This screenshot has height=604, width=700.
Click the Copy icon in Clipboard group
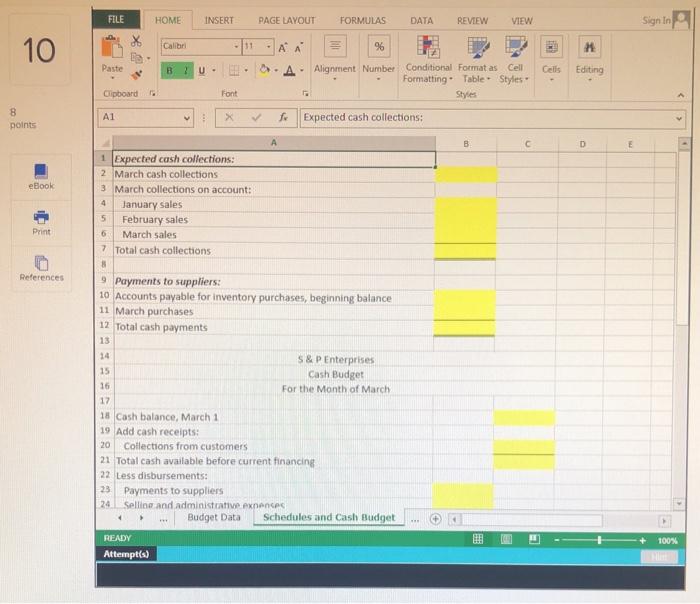(137, 58)
